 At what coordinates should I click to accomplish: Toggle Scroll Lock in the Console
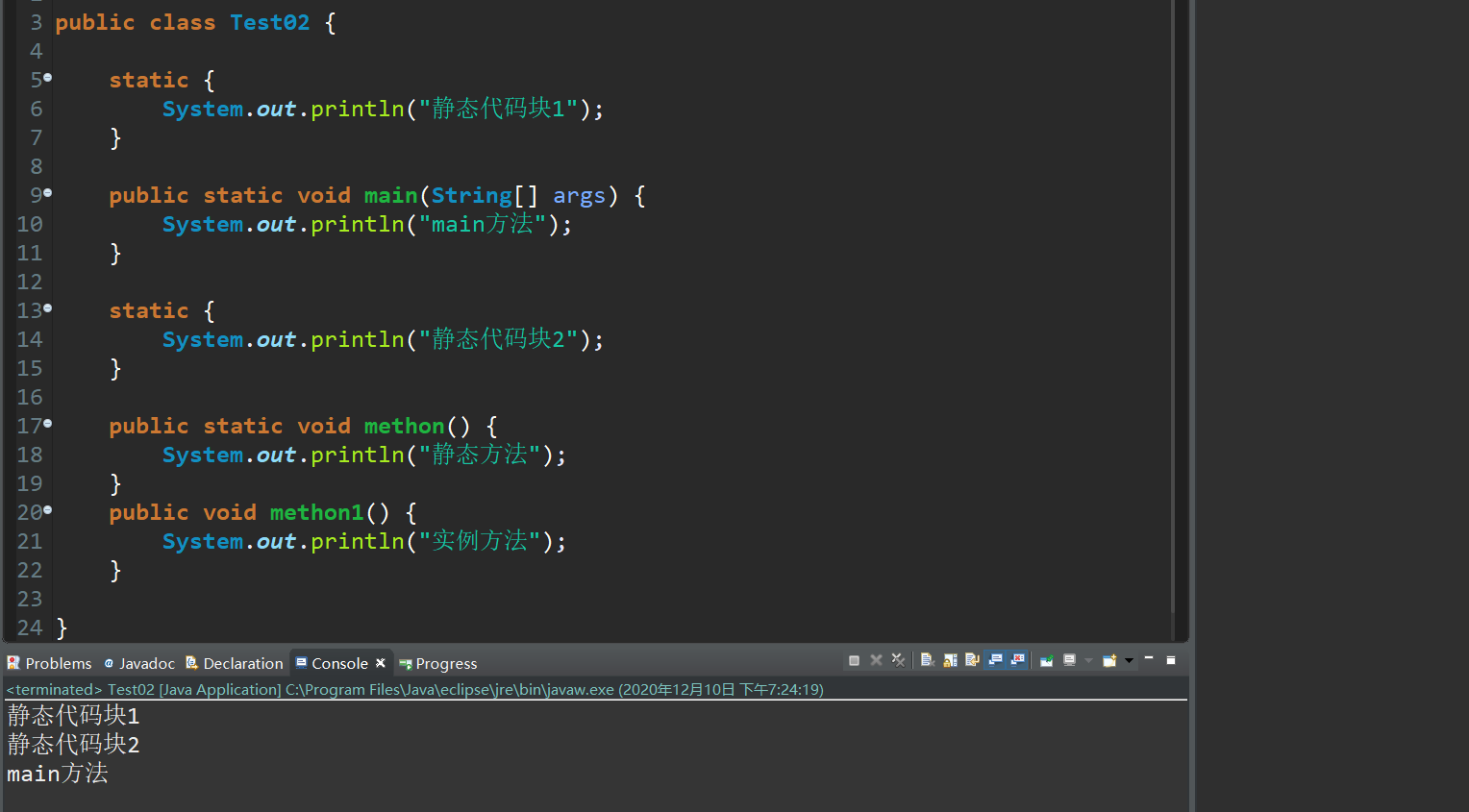pyautogui.click(x=950, y=660)
